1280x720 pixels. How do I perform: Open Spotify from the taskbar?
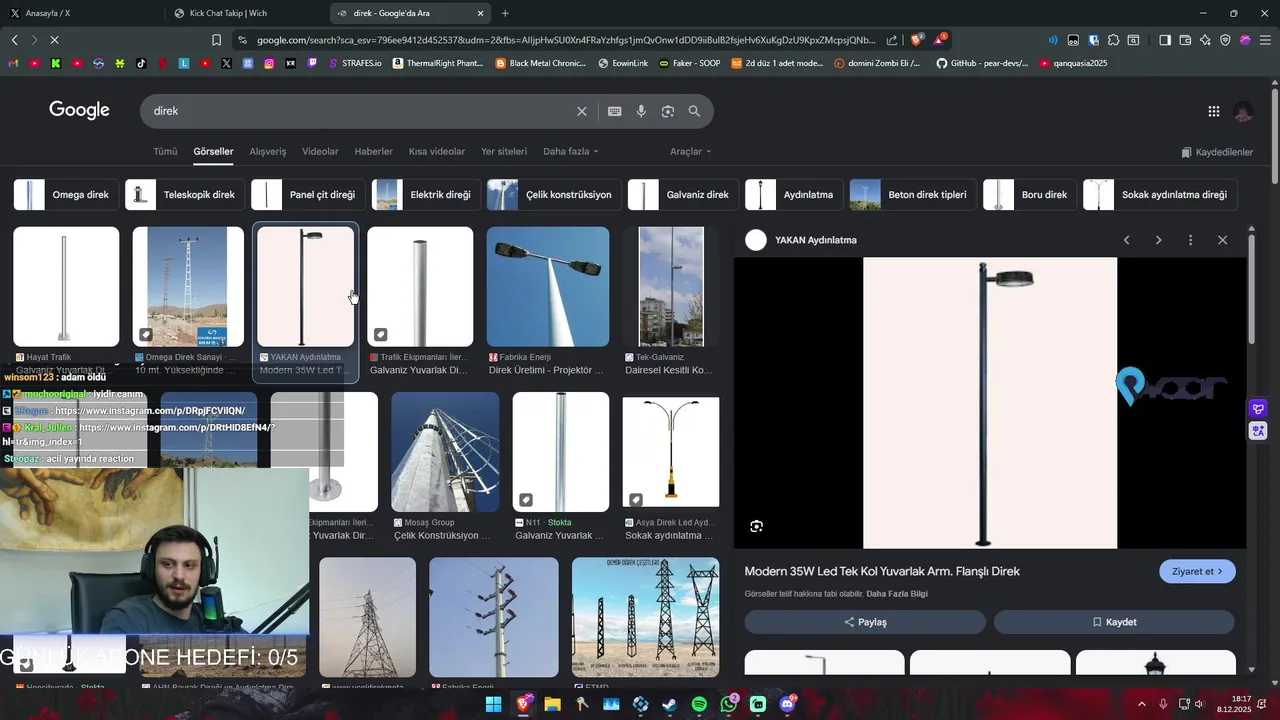[x=699, y=704]
